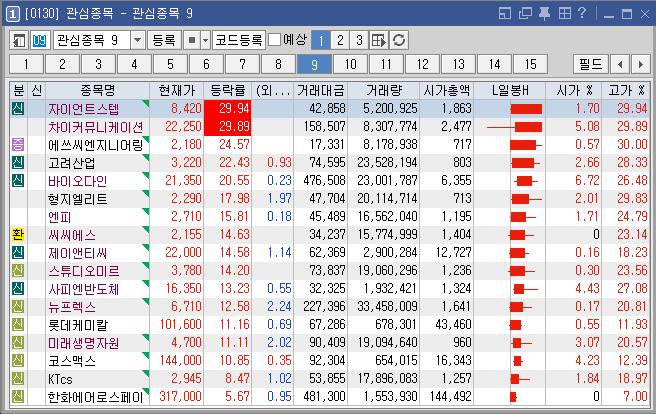
Task: Toggle the 예상 checkbox
Action: pyautogui.click(x=274, y=40)
